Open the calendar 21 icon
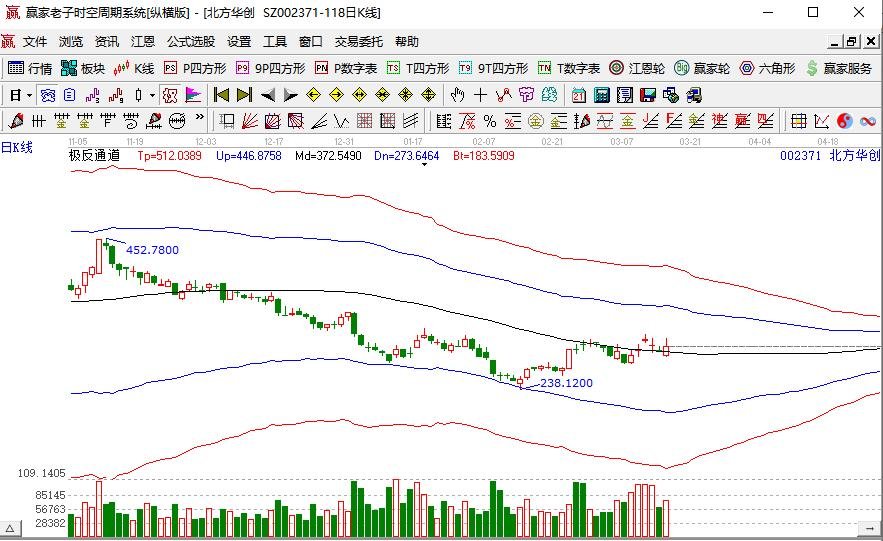The height and width of the screenshot is (541, 883). pos(578,95)
